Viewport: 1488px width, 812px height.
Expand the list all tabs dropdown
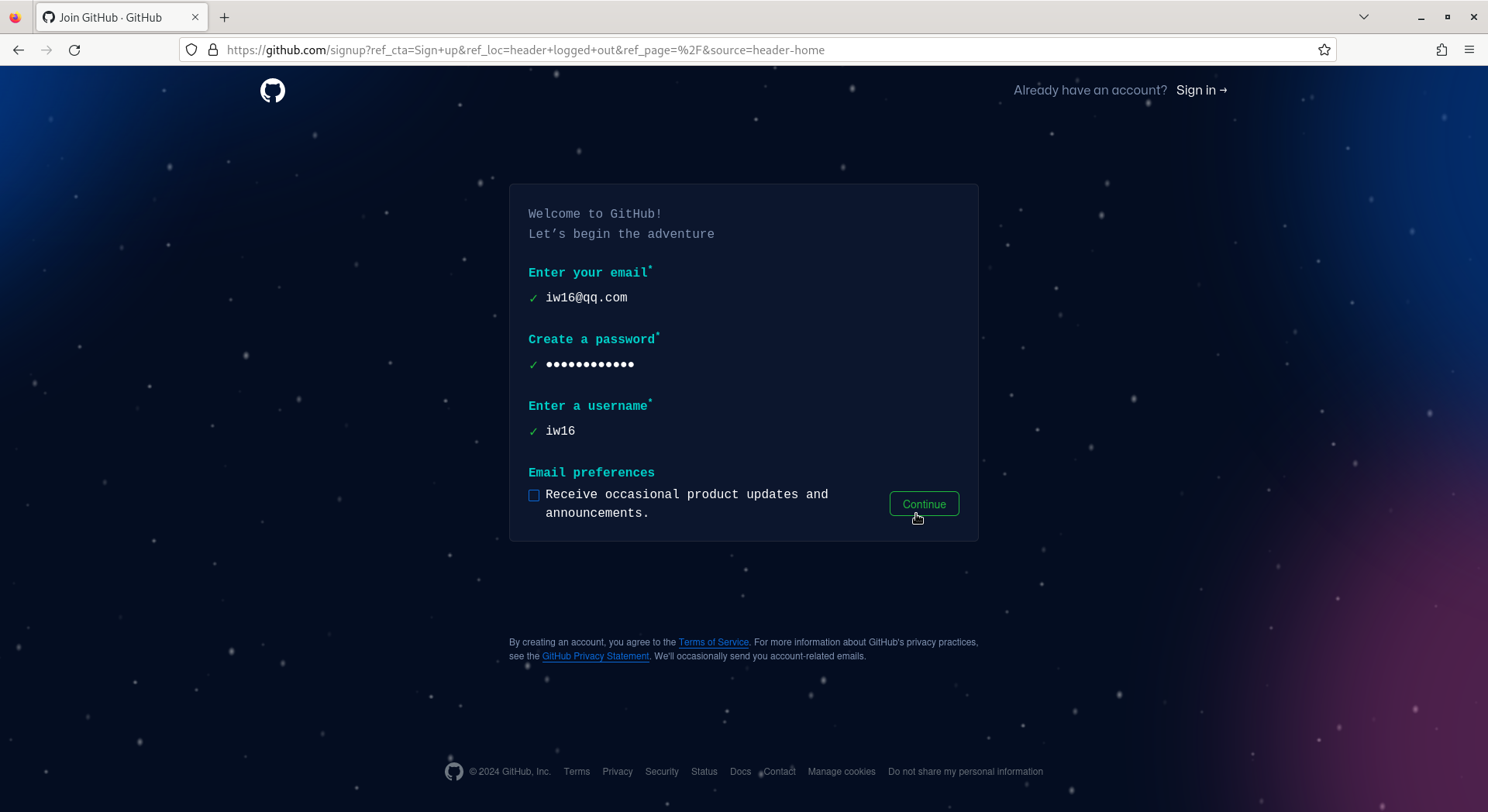pyautogui.click(x=1364, y=17)
